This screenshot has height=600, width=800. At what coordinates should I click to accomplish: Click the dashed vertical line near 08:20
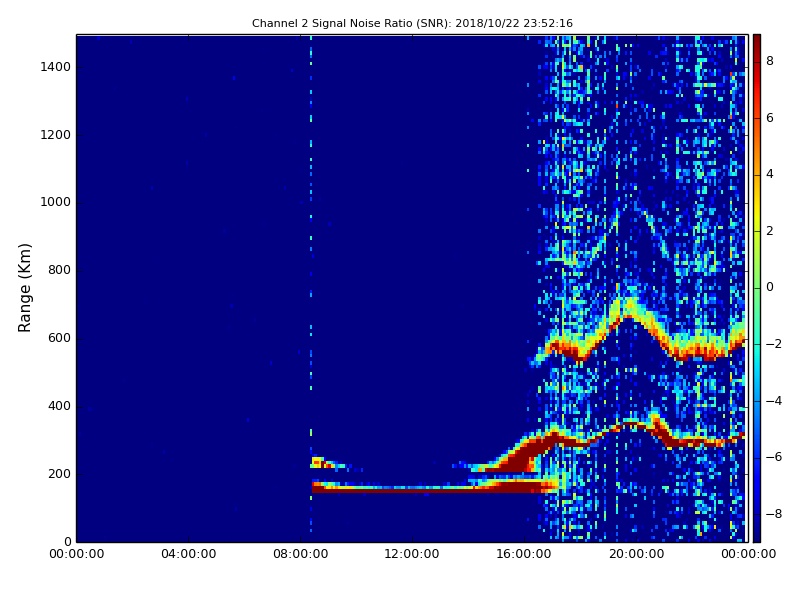(311, 288)
